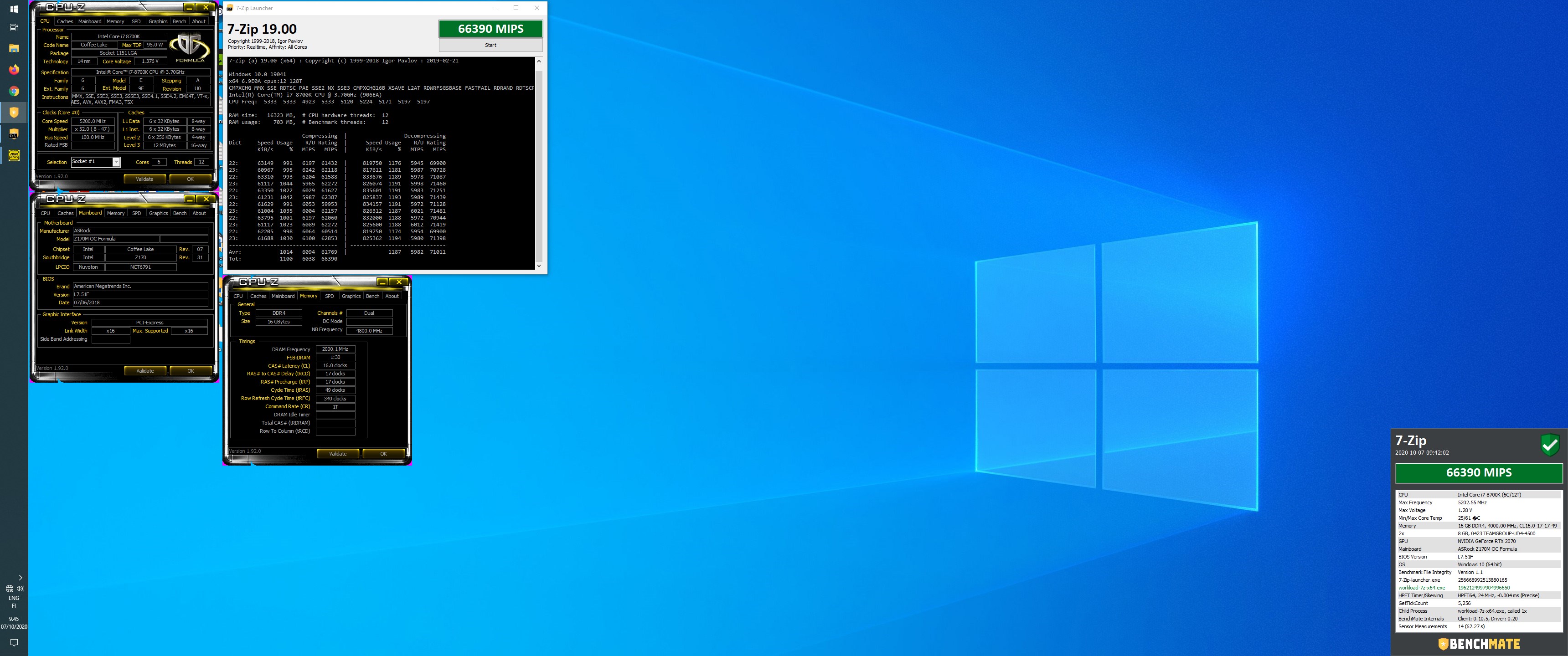
Task: Click the Threads 12 field in CPU-Z
Action: click(201, 162)
